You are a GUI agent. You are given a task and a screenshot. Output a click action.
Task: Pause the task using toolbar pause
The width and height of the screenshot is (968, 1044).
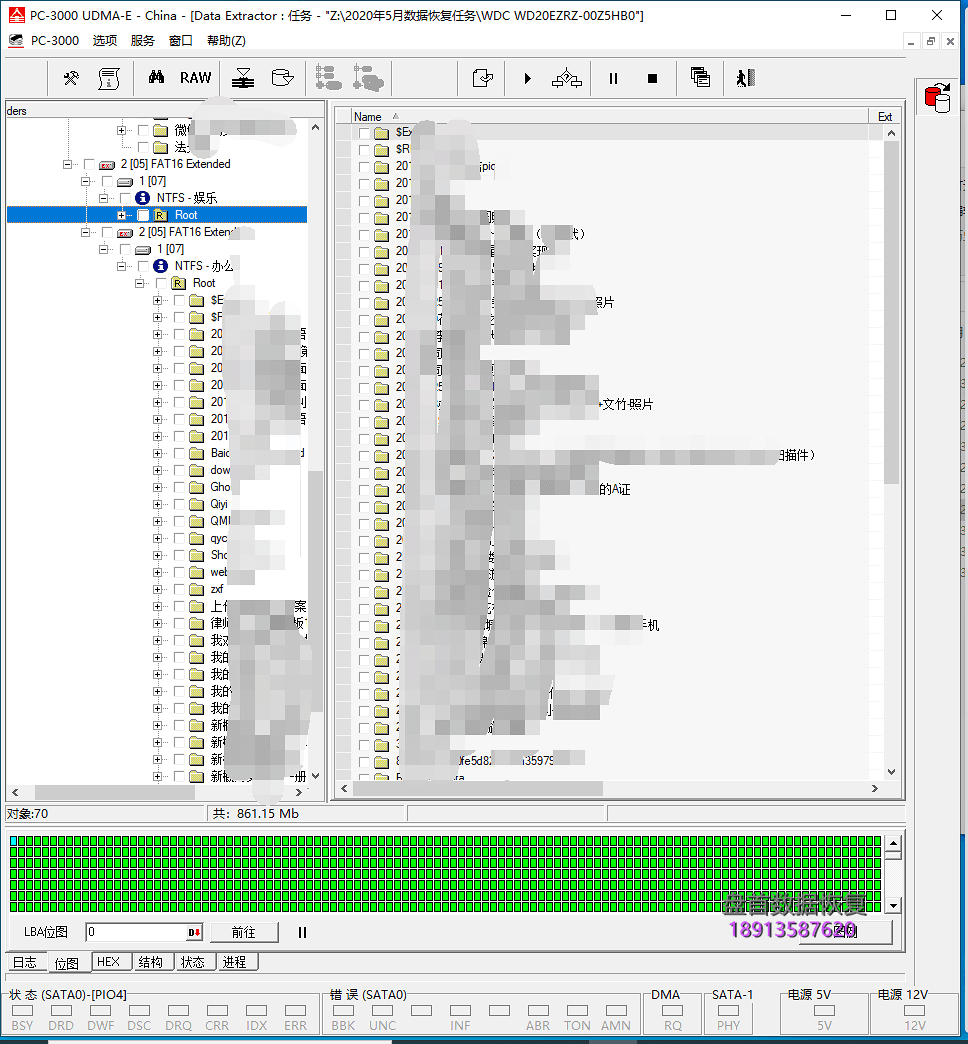click(x=613, y=79)
